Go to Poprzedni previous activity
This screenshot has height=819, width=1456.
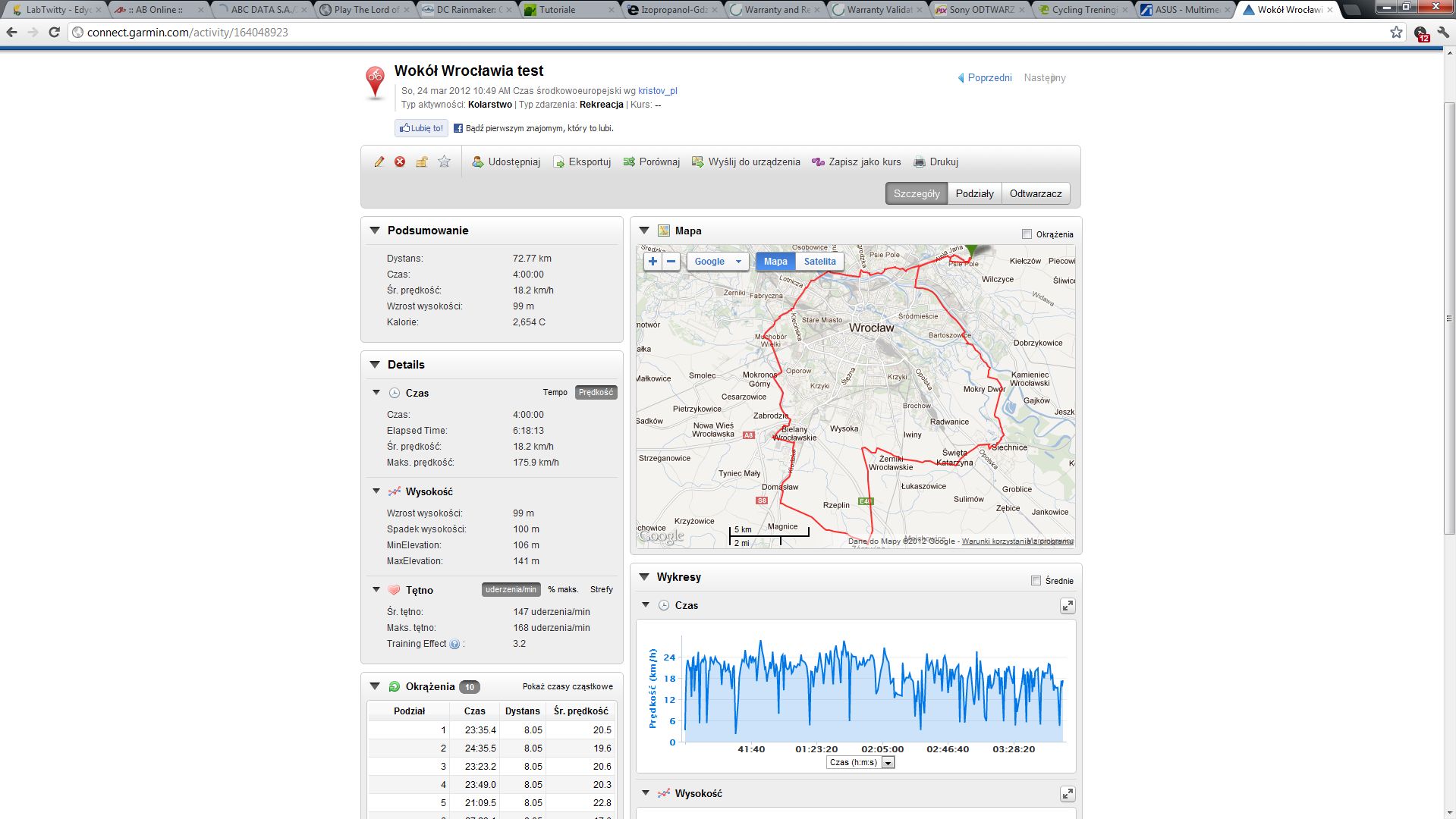tap(985, 77)
